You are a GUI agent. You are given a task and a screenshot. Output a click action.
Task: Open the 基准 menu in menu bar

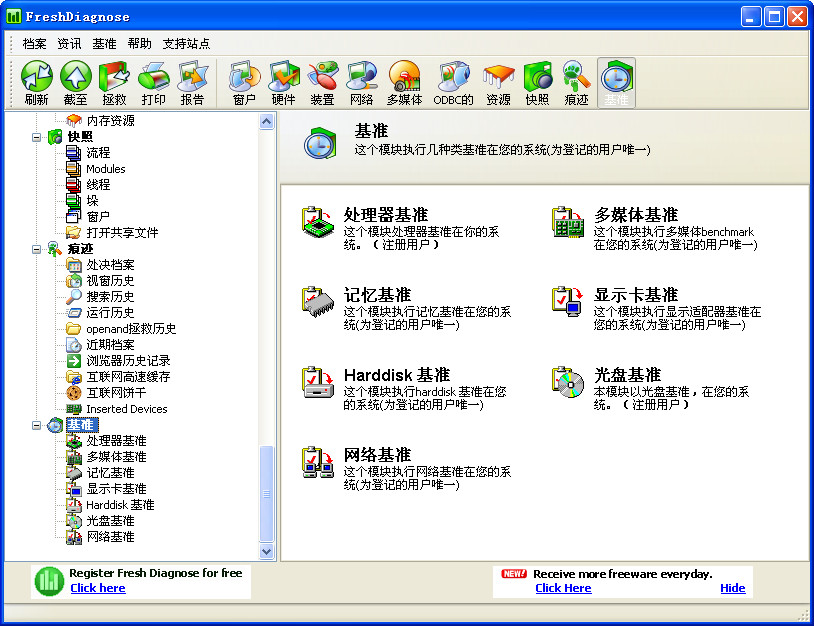[104, 44]
